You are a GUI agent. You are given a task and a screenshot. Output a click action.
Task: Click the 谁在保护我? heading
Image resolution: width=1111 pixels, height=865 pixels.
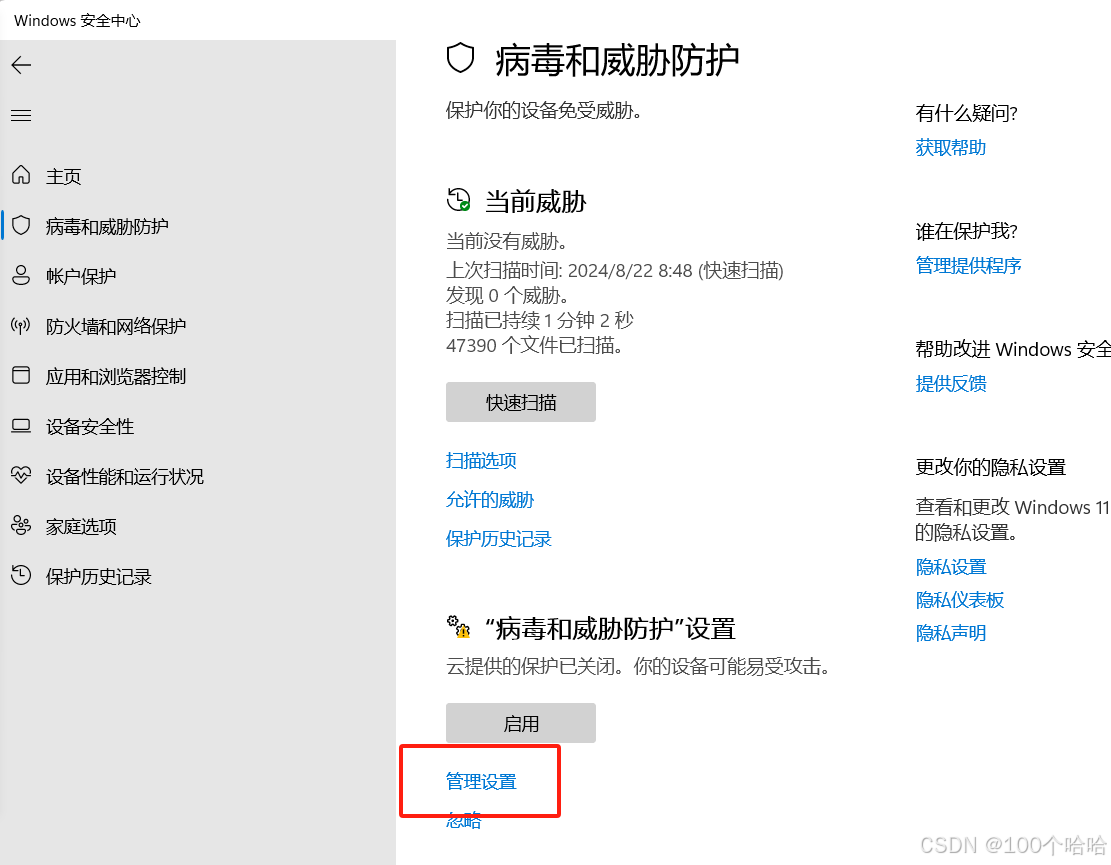[x=966, y=232]
